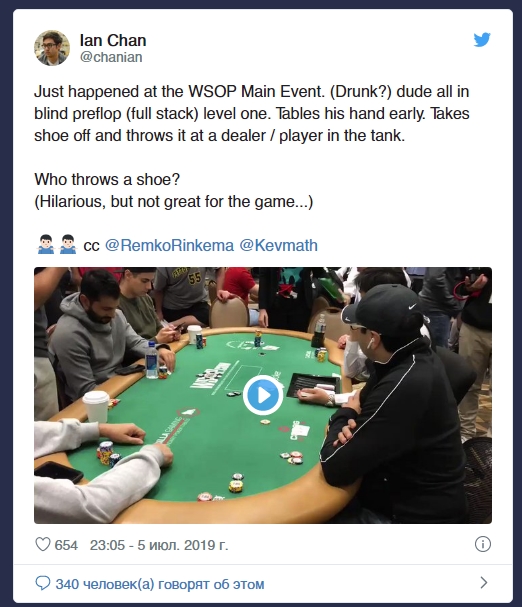Viewport: 522px width, 607px height.
Task: Click the Twitter bird logo
Action: coord(482,39)
